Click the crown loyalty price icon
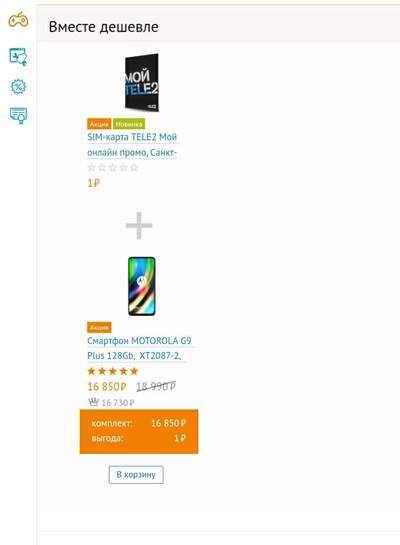Image resolution: width=400 pixels, height=545 pixels. tap(93, 402)
